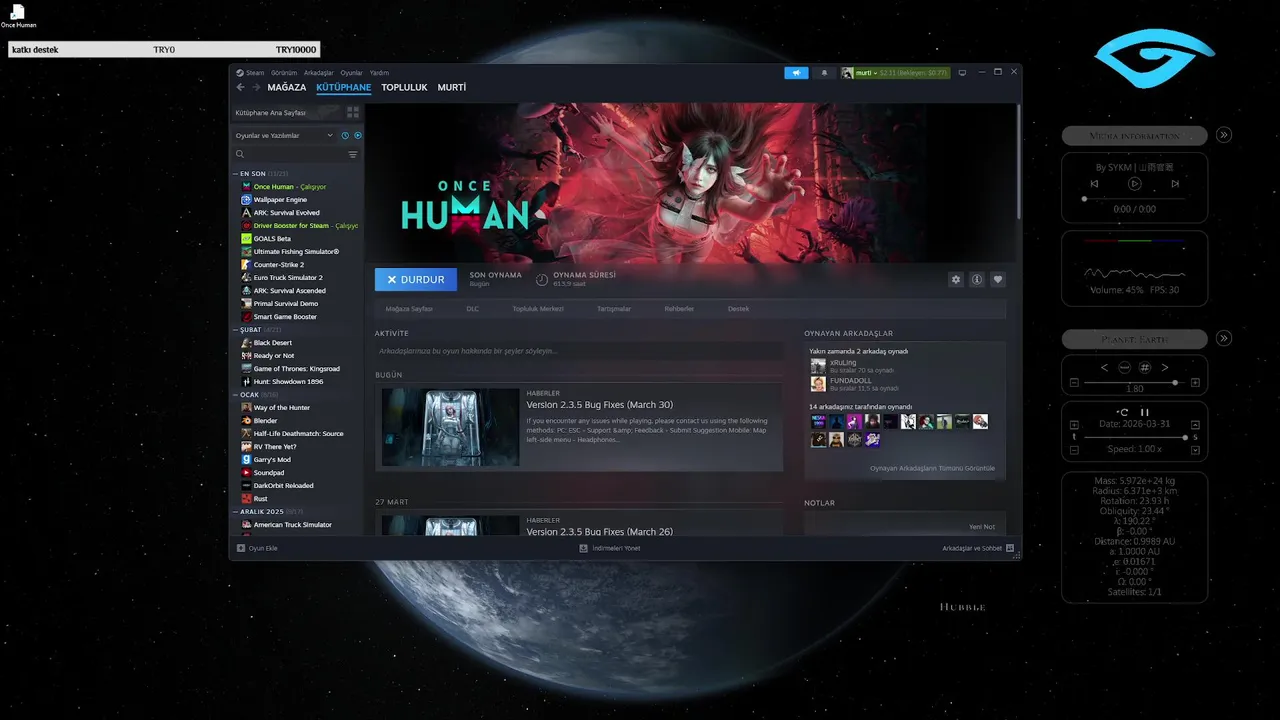Click the Steam back navigation arrow
This screenshot has width=1280, height=720.
240,88
